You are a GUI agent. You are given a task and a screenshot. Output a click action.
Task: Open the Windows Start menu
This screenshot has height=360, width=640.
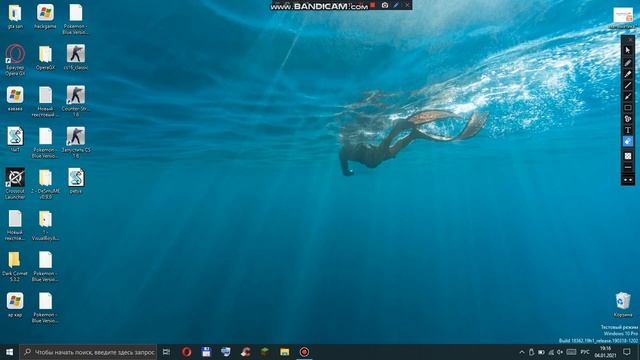tap(9, 352)
